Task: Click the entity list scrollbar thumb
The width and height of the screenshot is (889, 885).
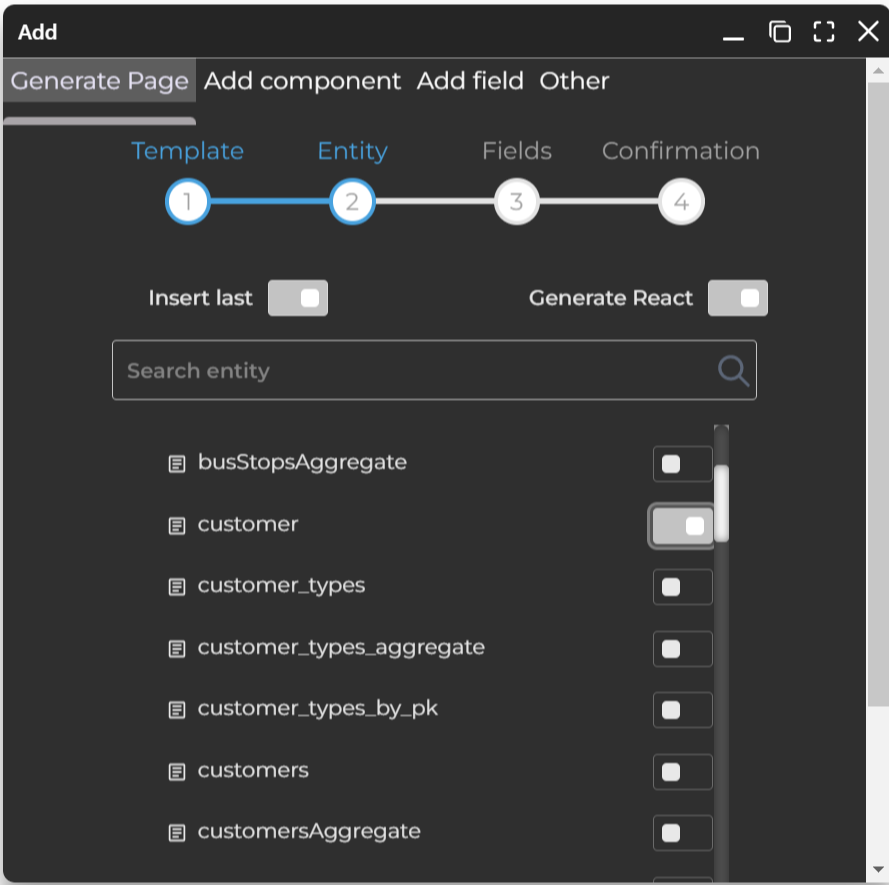Action: click(721, 502)
